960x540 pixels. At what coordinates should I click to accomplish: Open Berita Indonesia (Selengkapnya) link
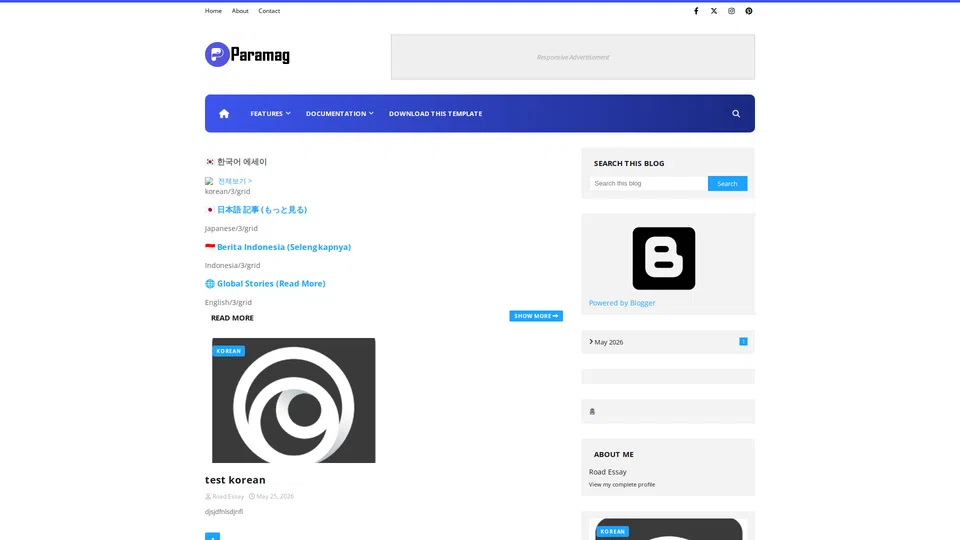(284, 247)
